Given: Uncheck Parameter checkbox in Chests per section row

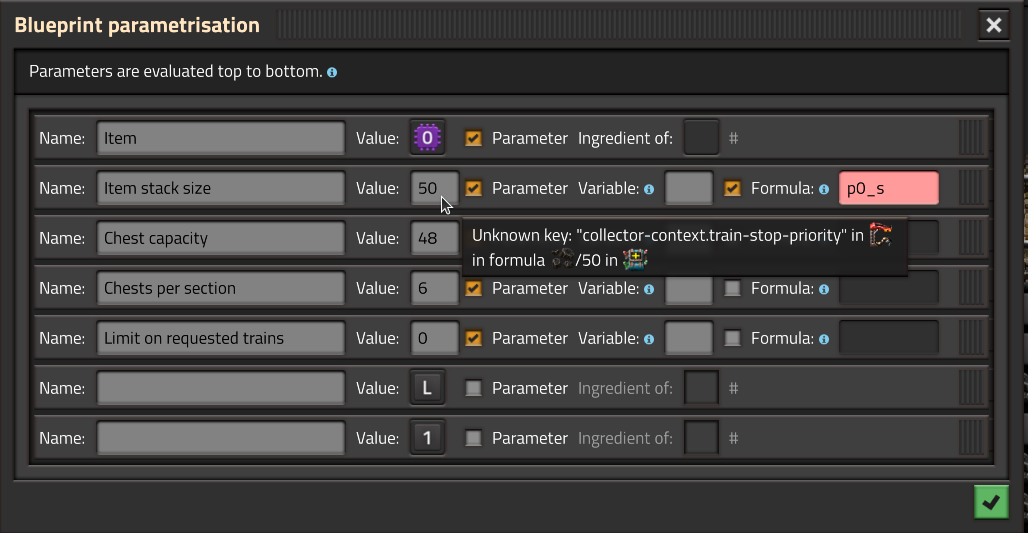Looking at the screenshot, I should coord(473,288).
